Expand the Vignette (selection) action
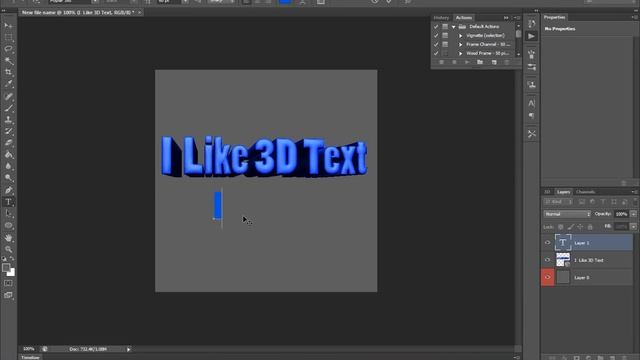Screen dimensions: 640x360 pos(460,36)
